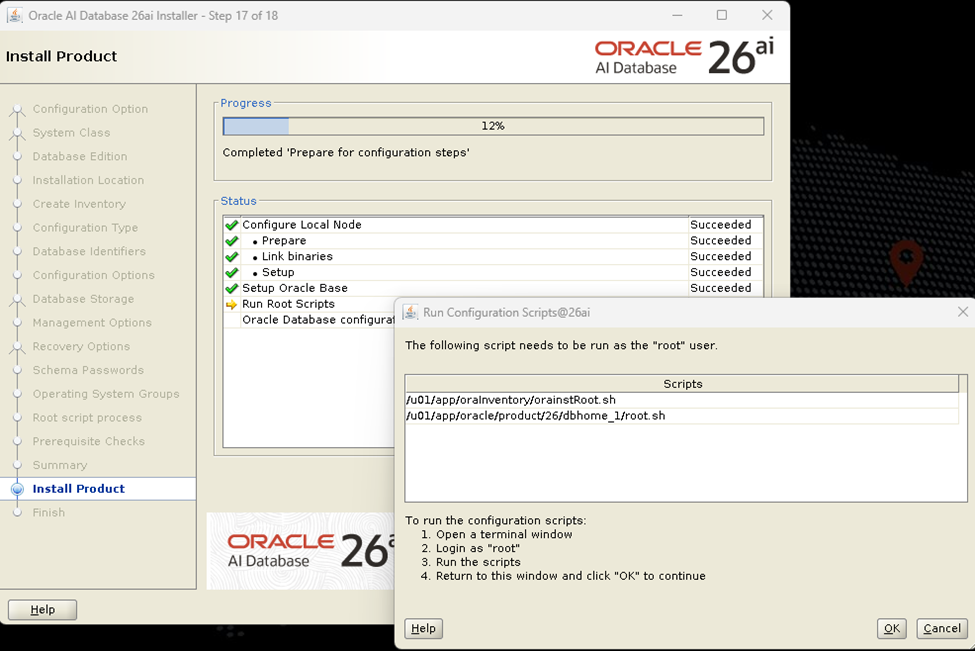Click the Java icon in Run Configuration Scripts dialog

(410, 312)
